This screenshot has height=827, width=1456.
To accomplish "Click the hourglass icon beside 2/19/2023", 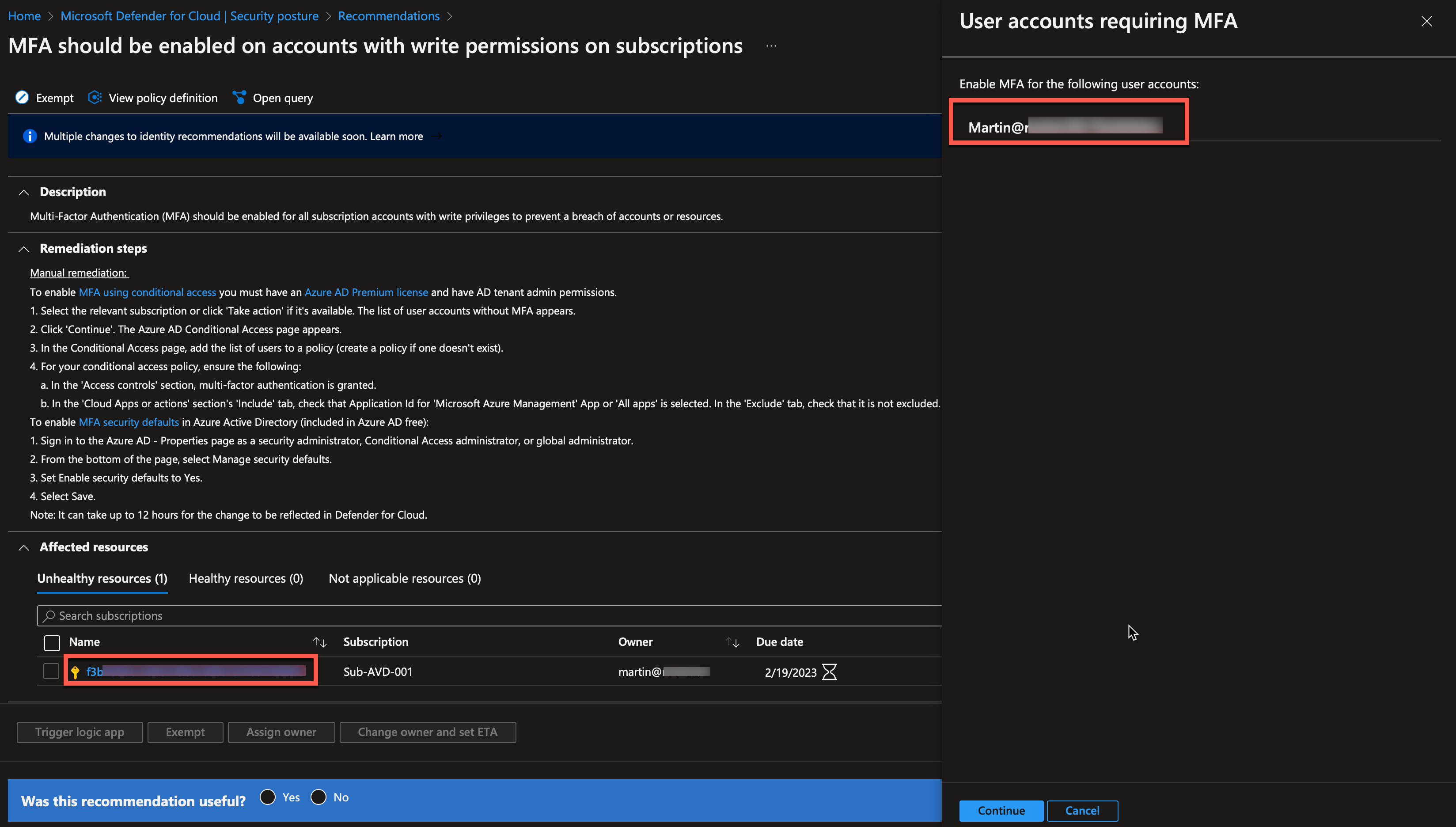I will (x=830, y=672).
